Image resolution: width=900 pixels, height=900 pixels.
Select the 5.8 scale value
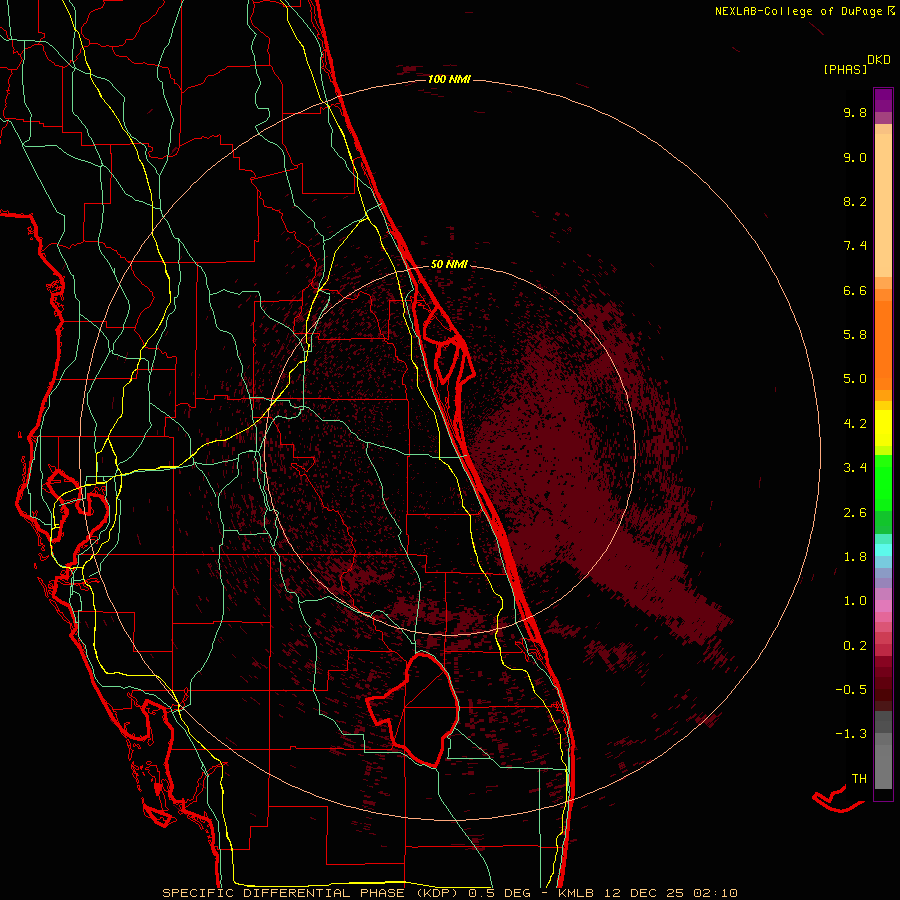click(x=855, y=335)
